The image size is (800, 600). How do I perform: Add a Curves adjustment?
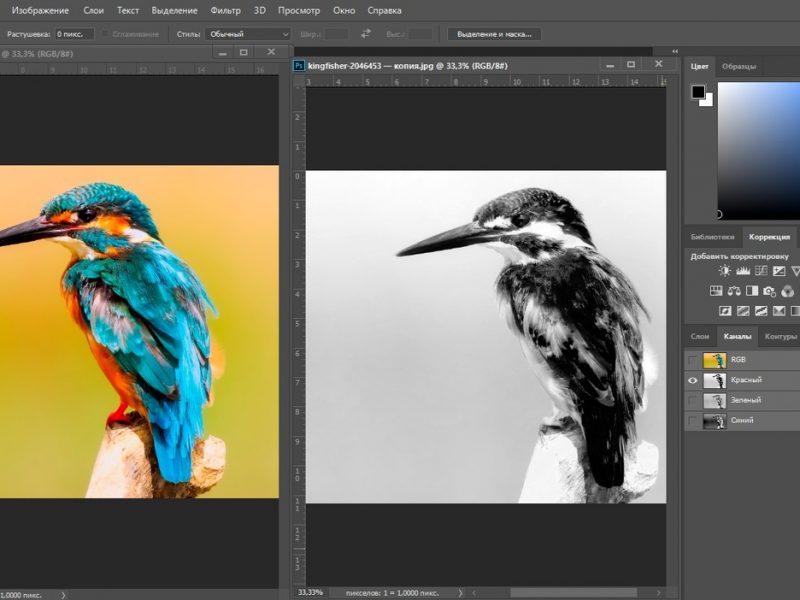[x=760, y=271]
